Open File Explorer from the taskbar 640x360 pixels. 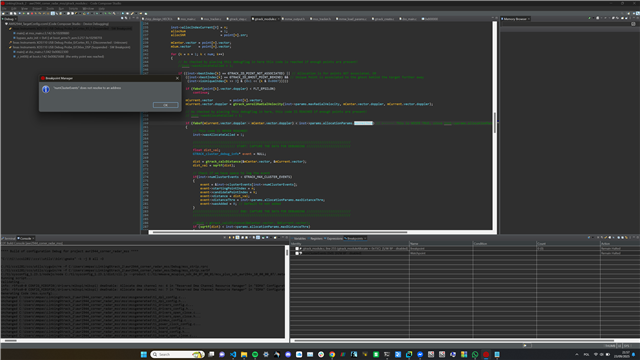click(x=244, y=354)
